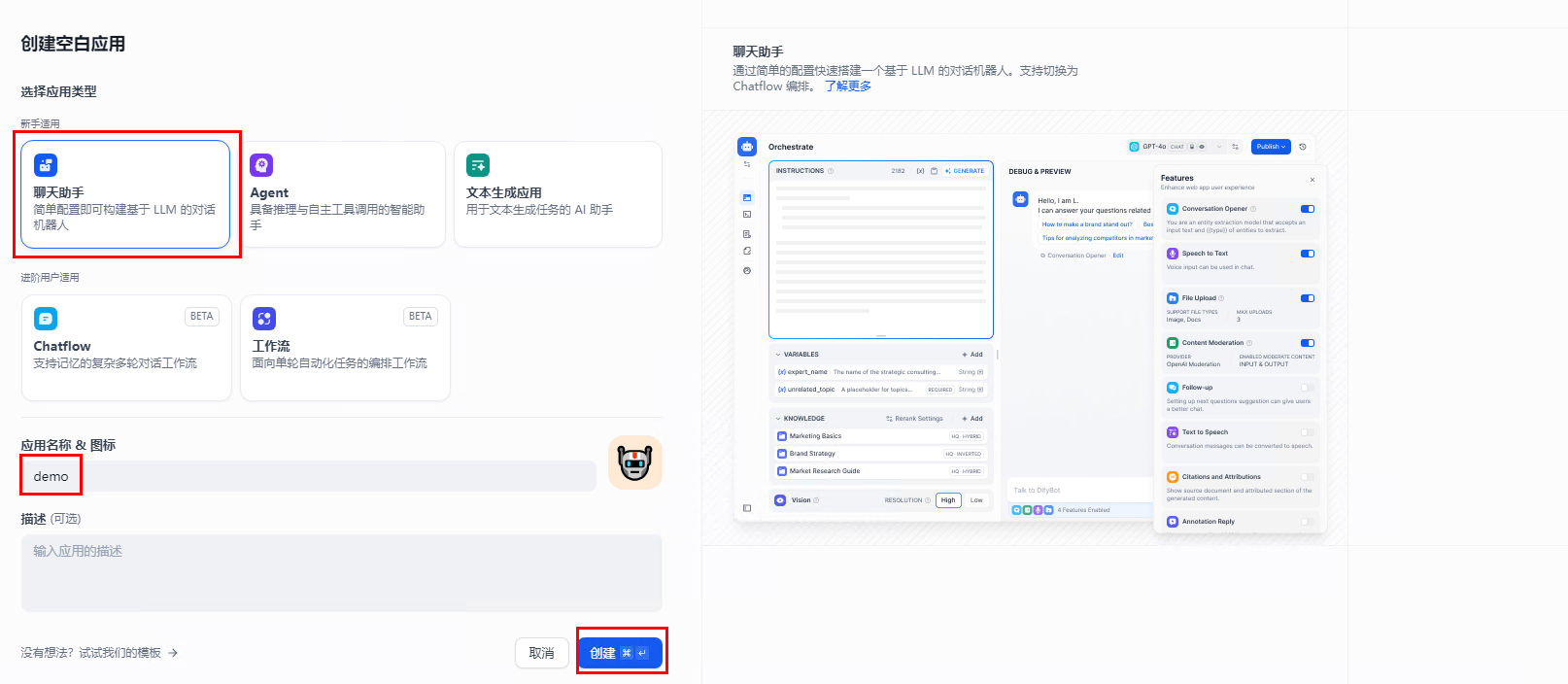Click the history clock icon beside Publish
This screenshot has height=684, width=1568.
[x=1303, y=147]
